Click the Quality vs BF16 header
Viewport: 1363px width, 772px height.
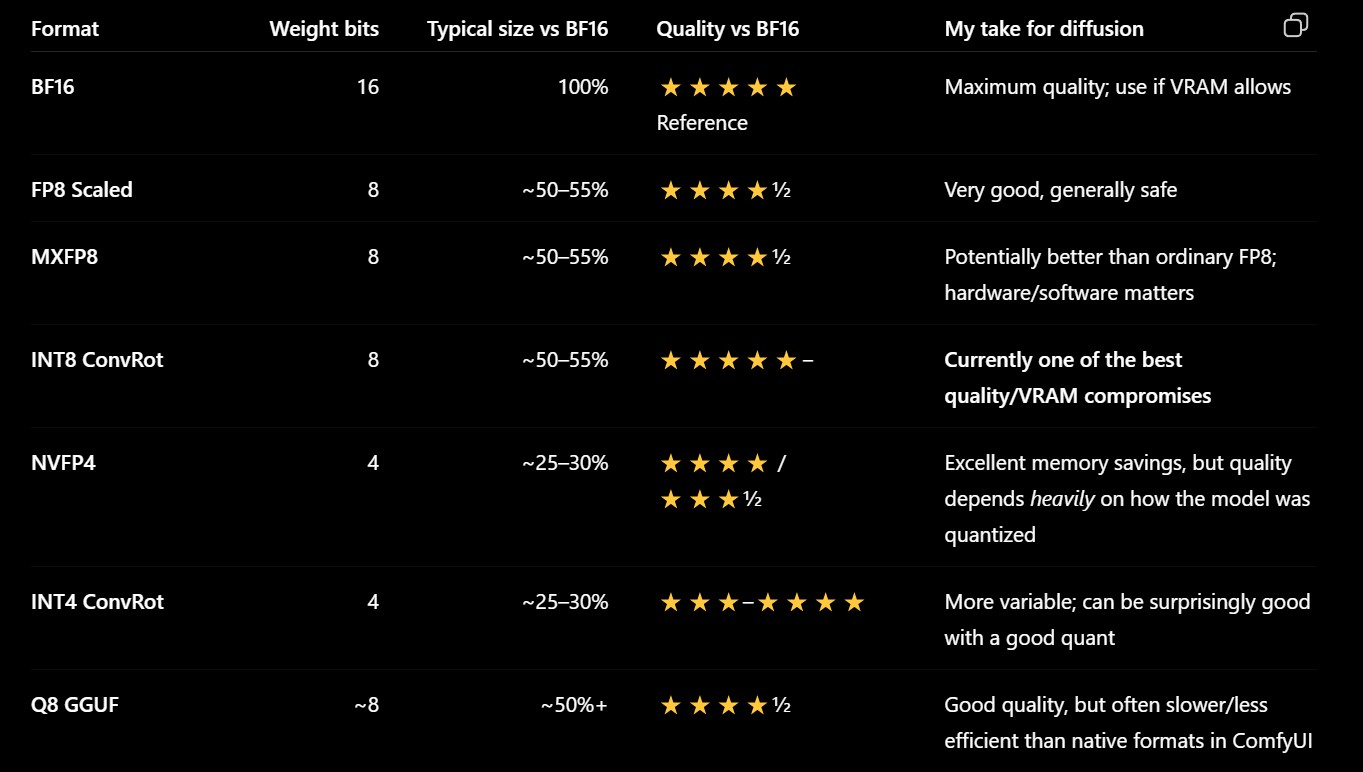point(727,29)
